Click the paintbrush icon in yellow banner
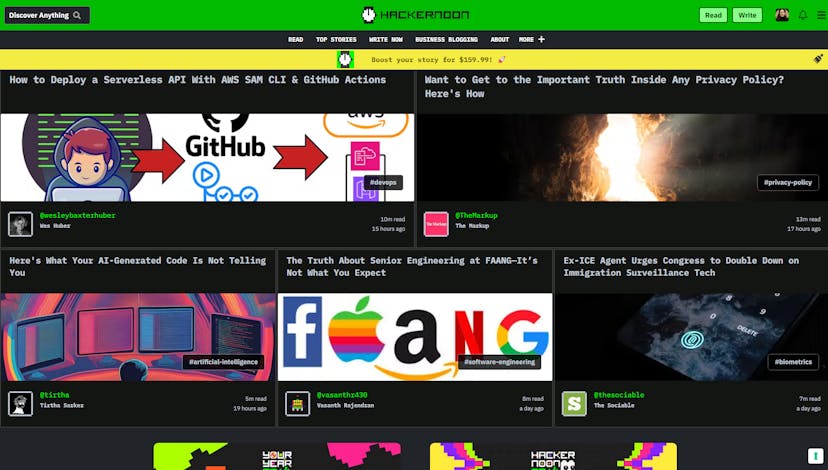The height and width of the screenshot is (470, 828). [818, 59]
